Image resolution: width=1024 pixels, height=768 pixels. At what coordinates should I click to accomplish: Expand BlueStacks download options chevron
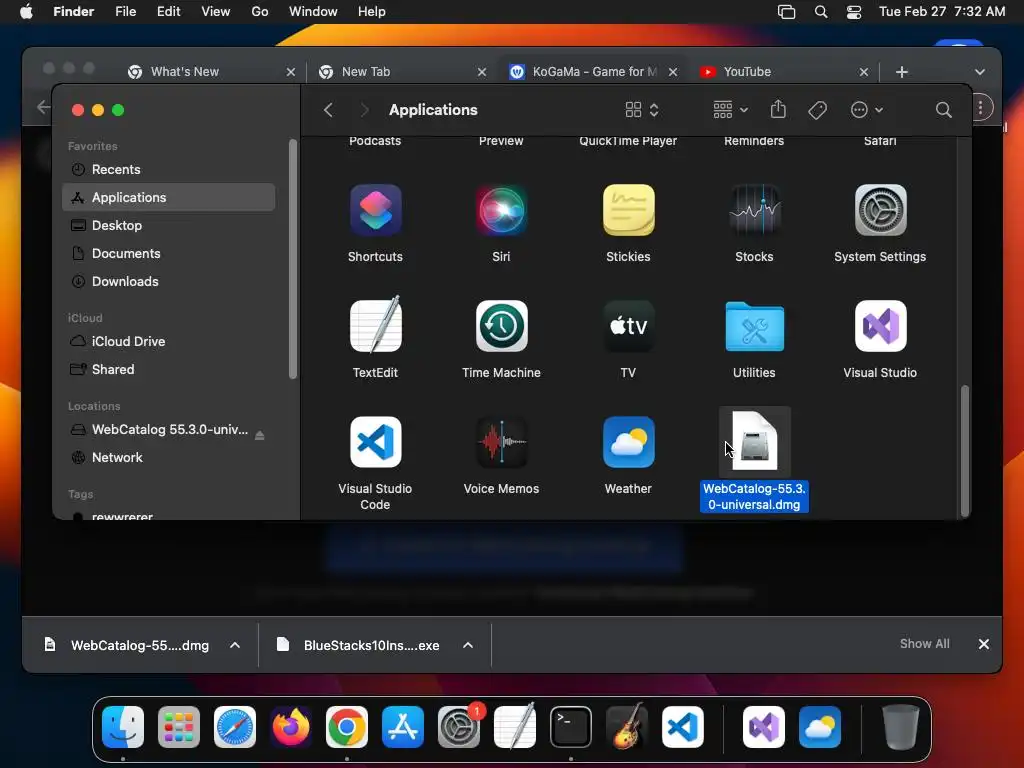[468, 645]
